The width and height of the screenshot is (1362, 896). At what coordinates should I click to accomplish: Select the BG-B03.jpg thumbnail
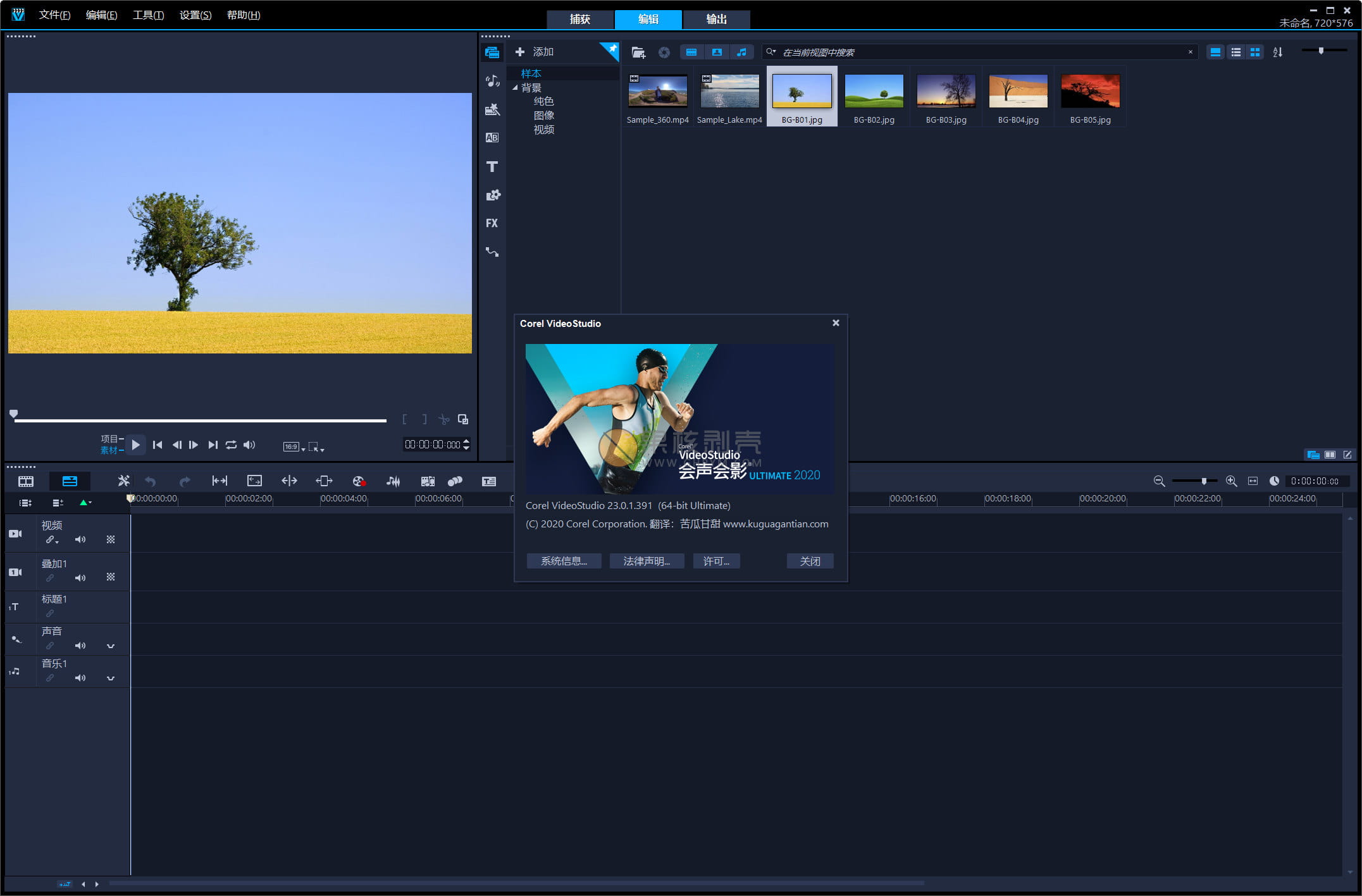tap(946, 97)
